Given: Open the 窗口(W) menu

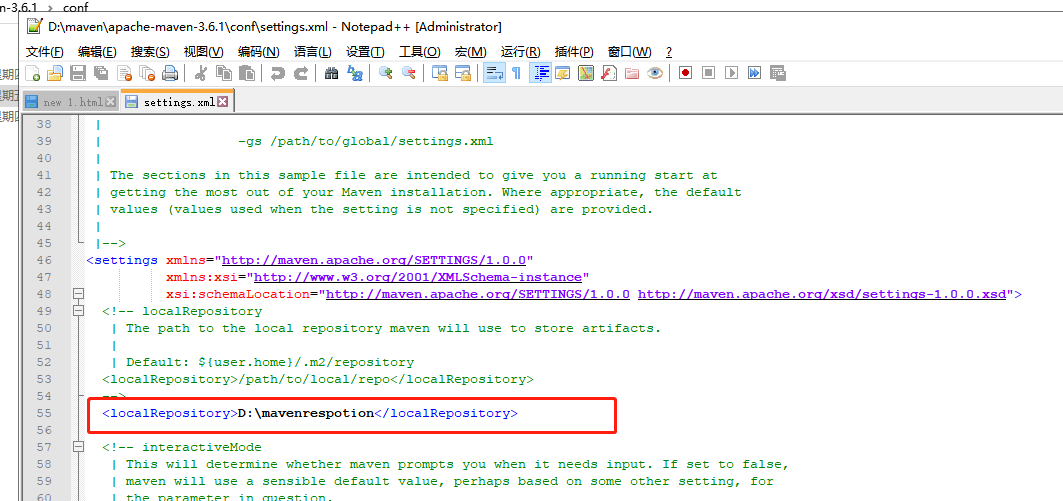Looking at the screenshot, I should point(629,52).
